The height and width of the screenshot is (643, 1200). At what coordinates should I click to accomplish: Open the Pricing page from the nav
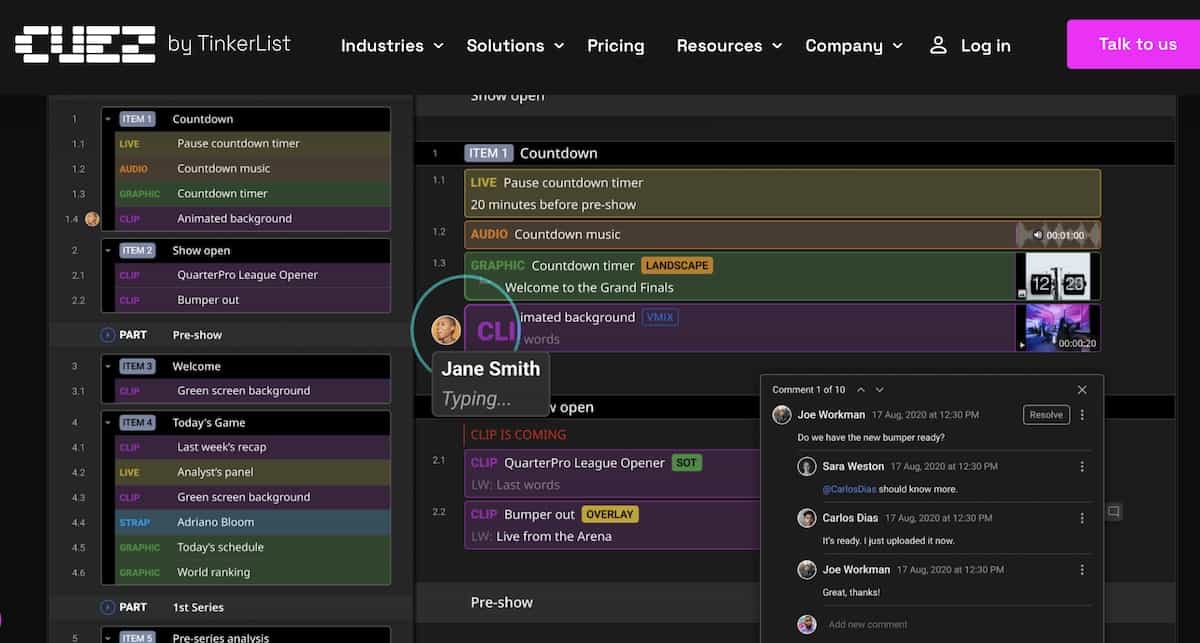(615, 46)
